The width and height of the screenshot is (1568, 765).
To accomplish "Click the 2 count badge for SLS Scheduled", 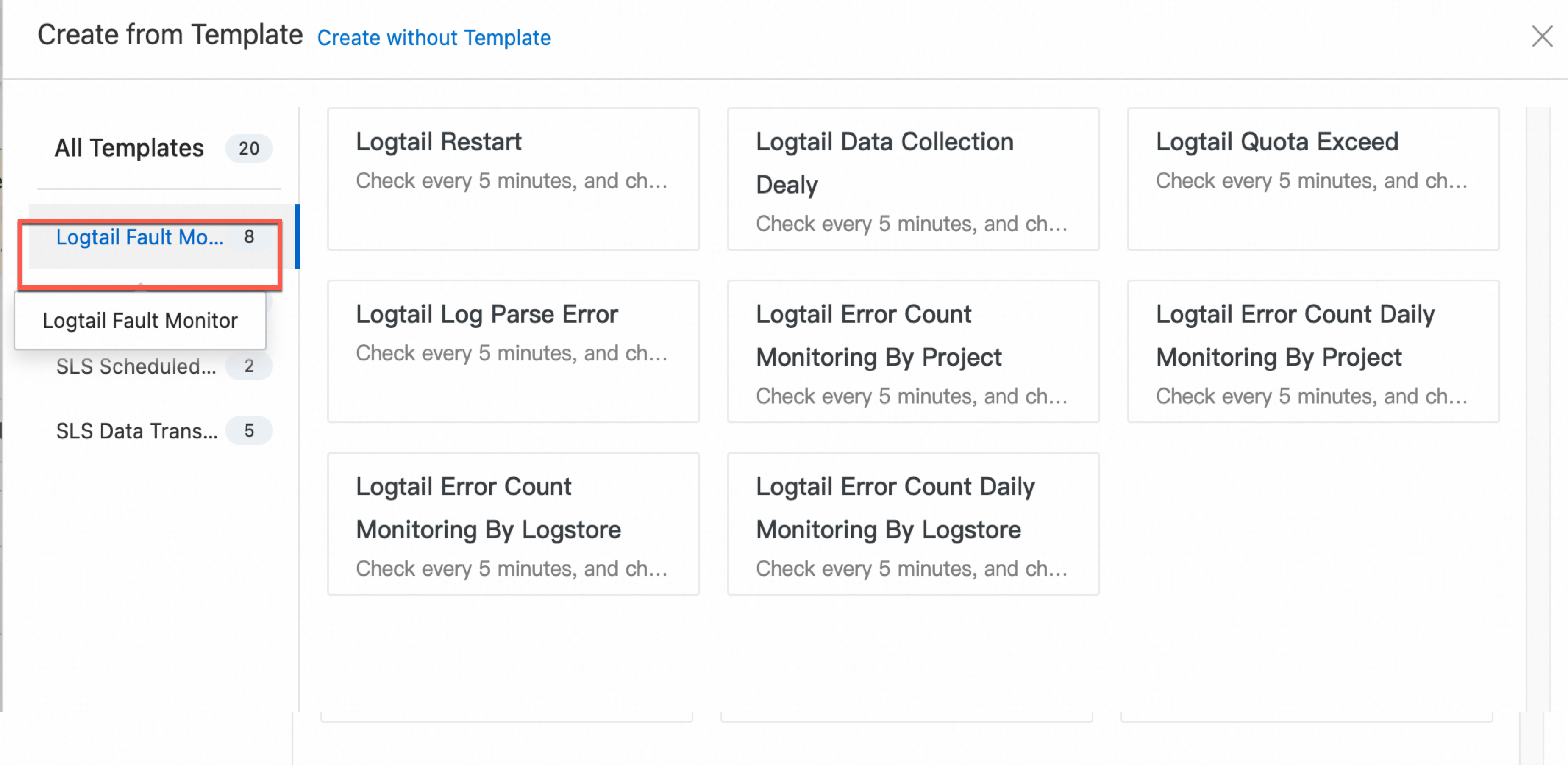I will point(248,366).
